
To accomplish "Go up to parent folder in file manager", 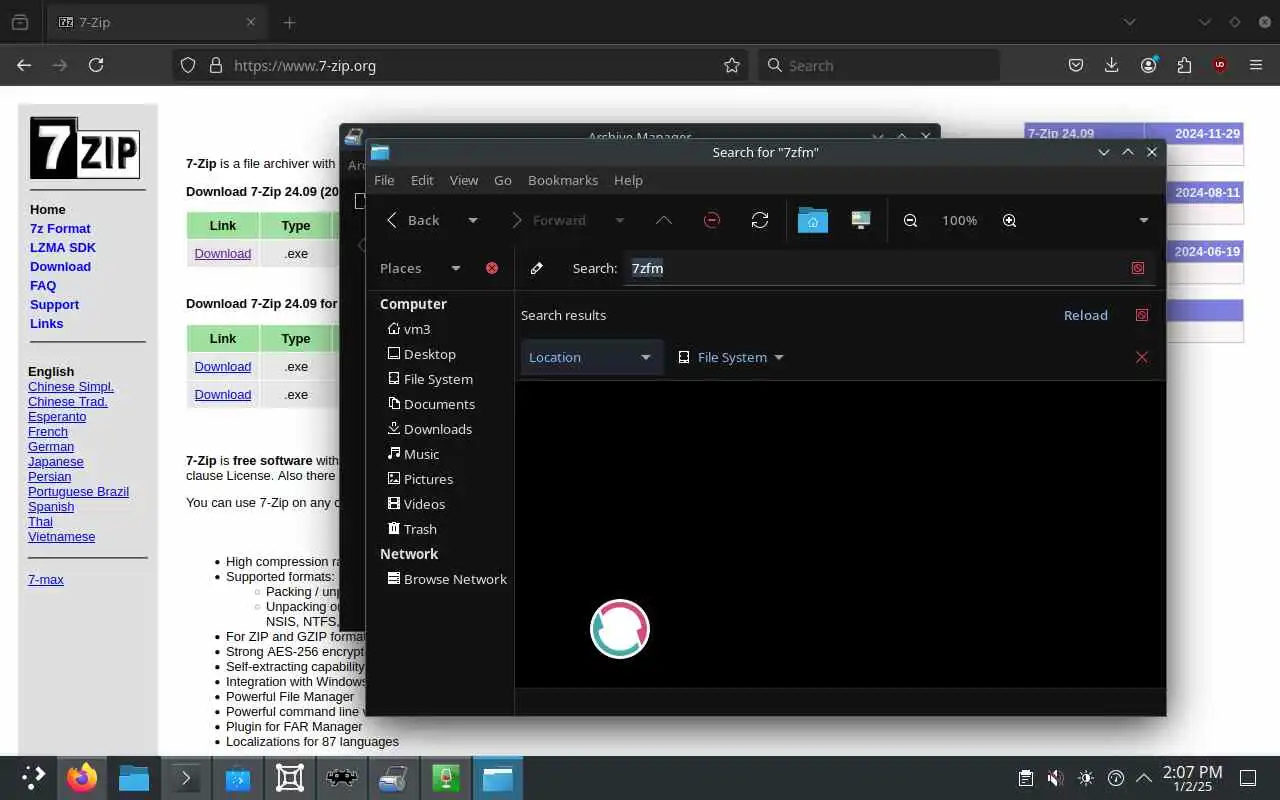I will point(664,220).
